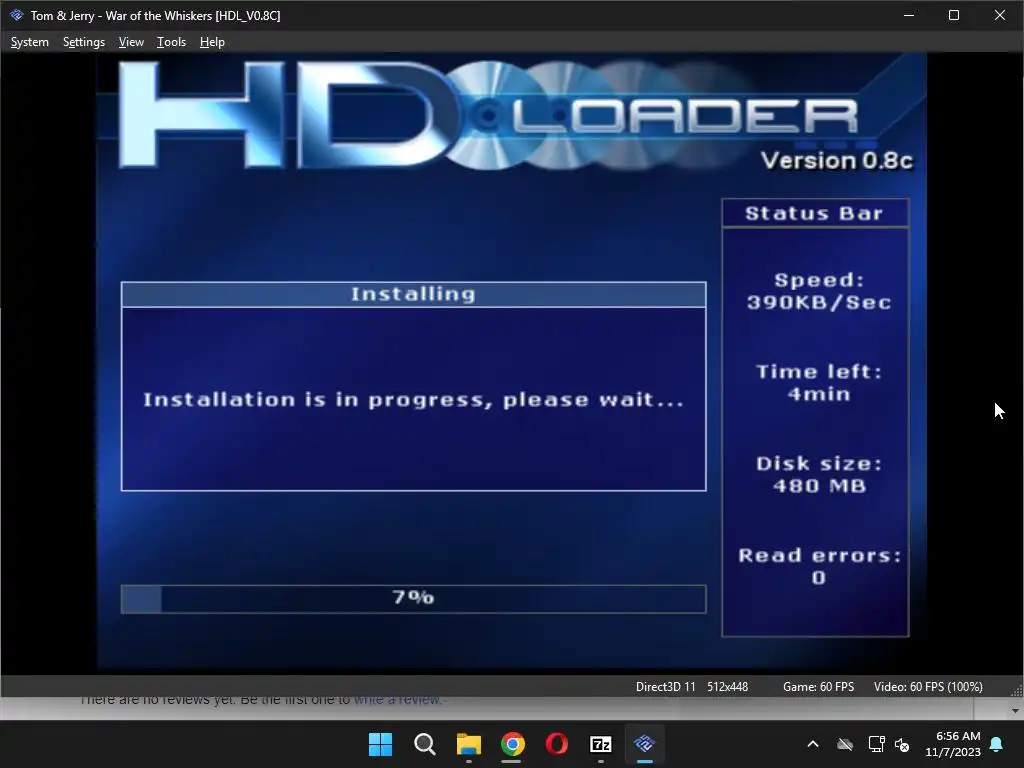The image size is (1024, 768).
Task: Click the 'Installing' dialog header
Action: (x=413, y=295)
